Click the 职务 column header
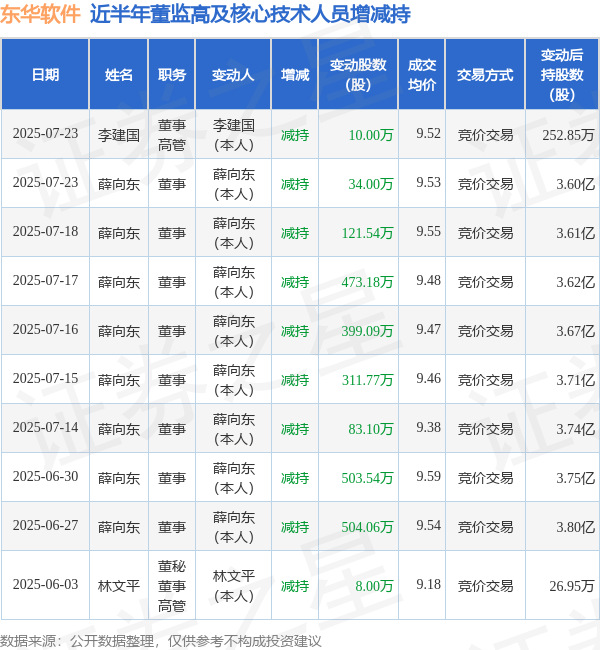The image size is (600, 650). click(x=172, y=75)
